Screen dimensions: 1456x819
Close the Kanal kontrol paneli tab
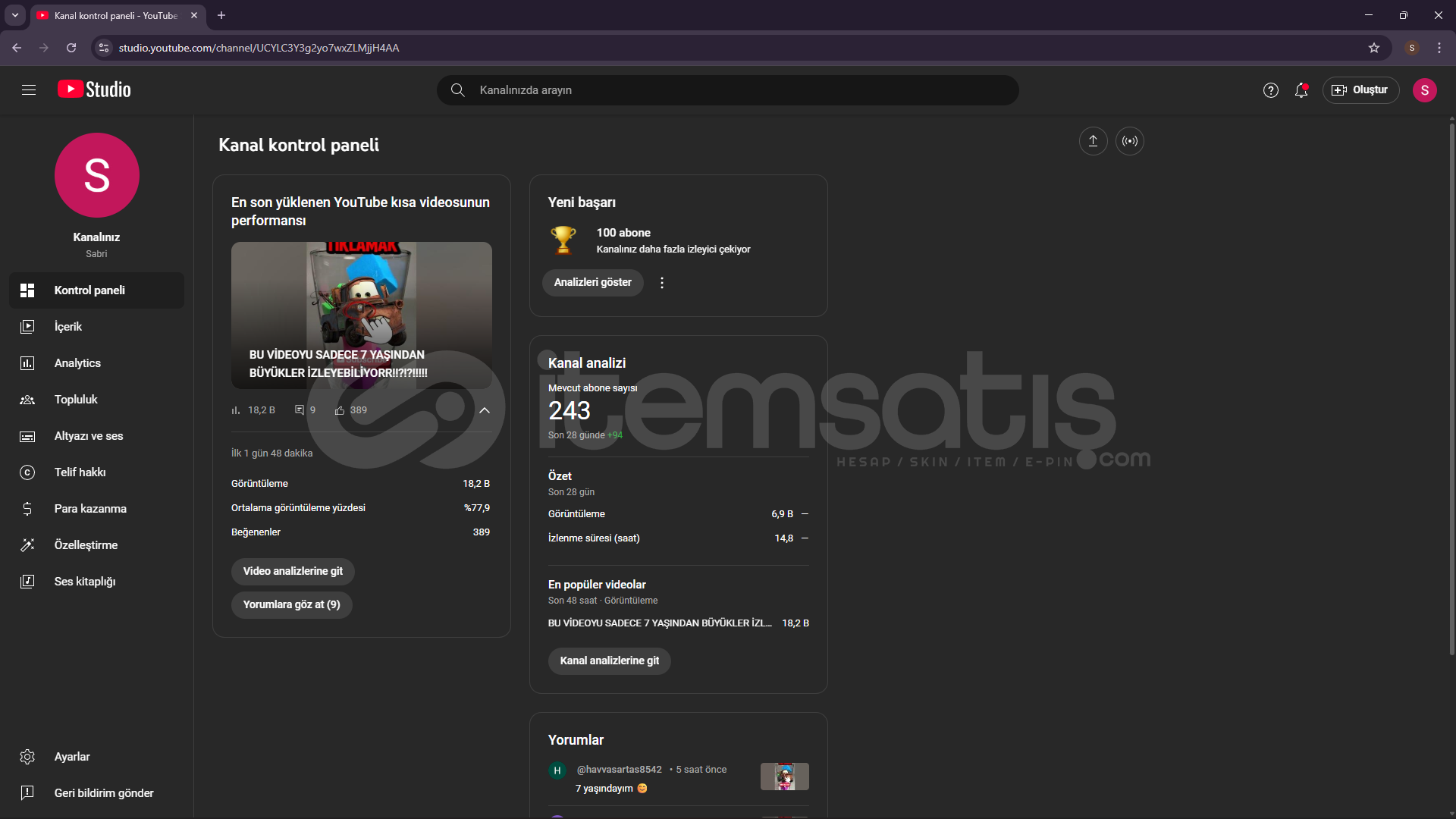194,15
